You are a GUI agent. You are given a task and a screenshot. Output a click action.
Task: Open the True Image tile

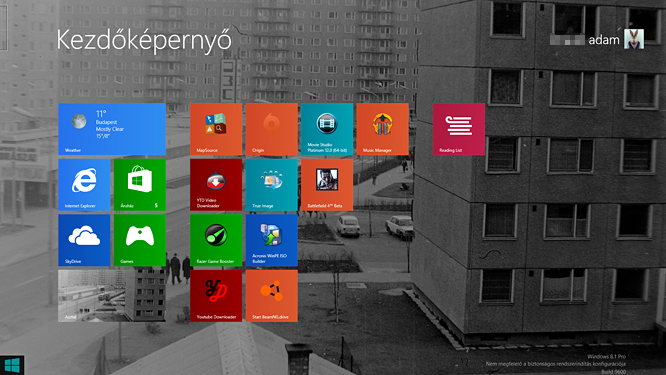pyautogui.click(x=272, y=185)
